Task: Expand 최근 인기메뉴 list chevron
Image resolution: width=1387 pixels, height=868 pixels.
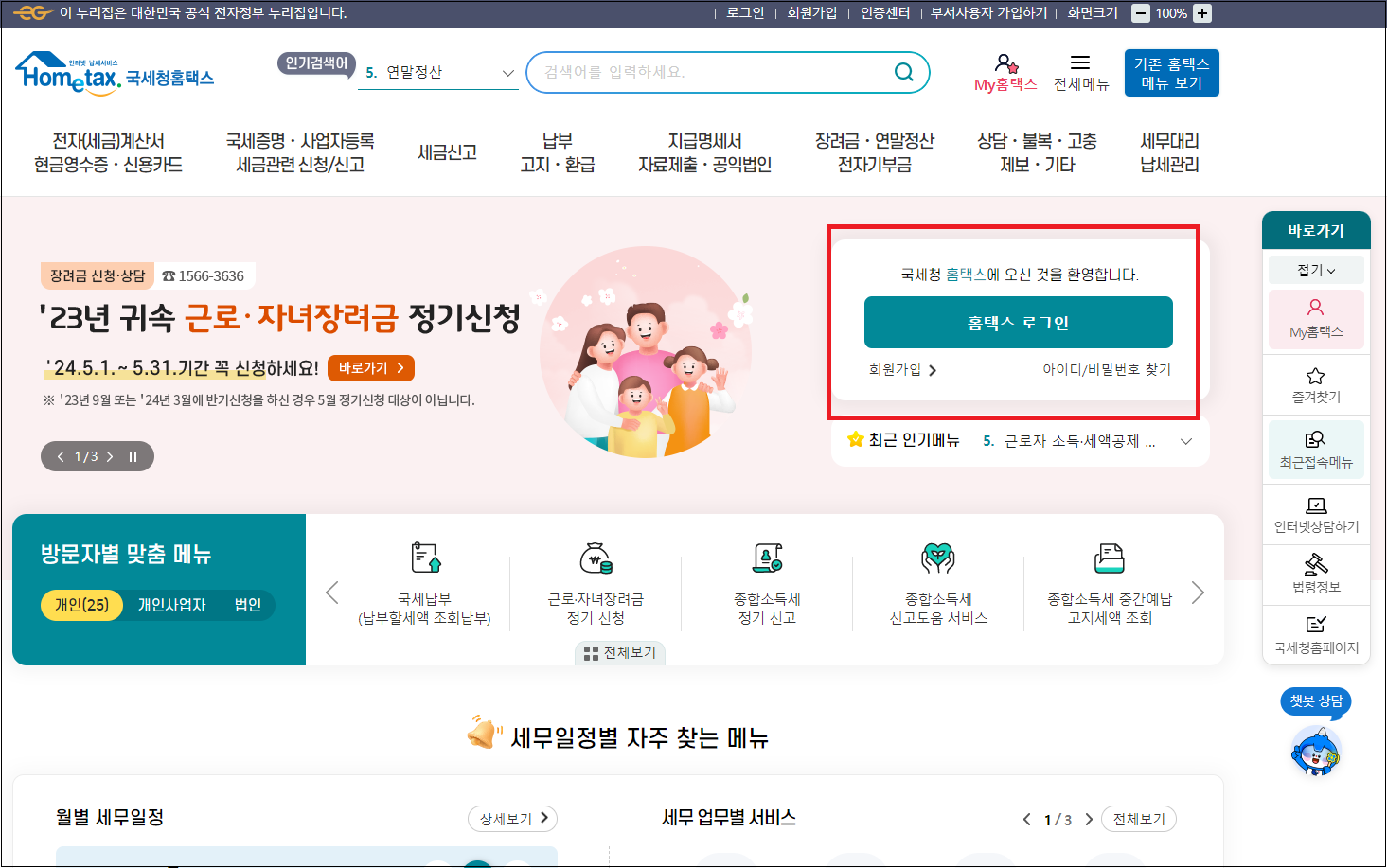Action: coord(1186,441)
